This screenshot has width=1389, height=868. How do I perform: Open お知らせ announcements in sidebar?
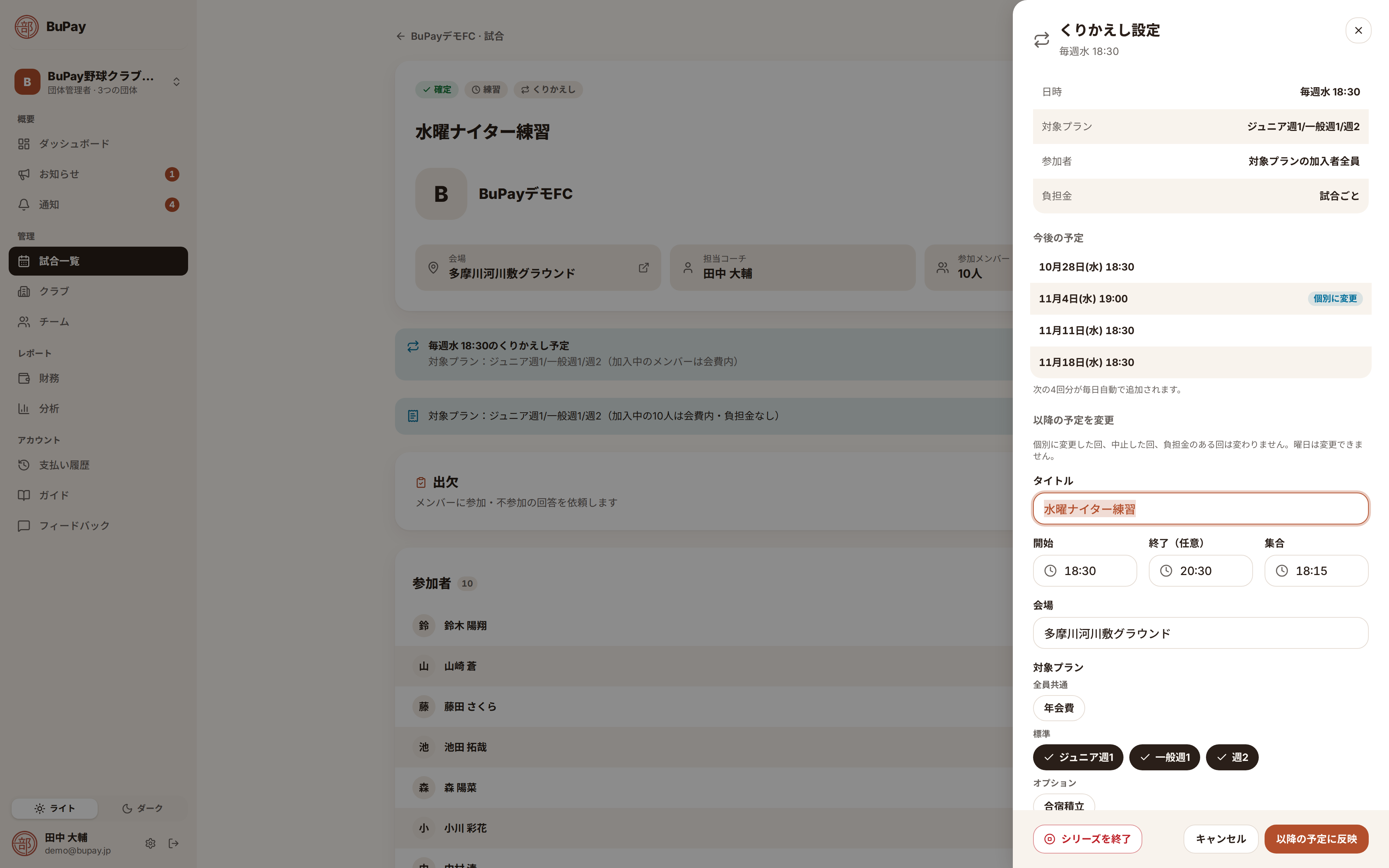click(x=98, y=174)
